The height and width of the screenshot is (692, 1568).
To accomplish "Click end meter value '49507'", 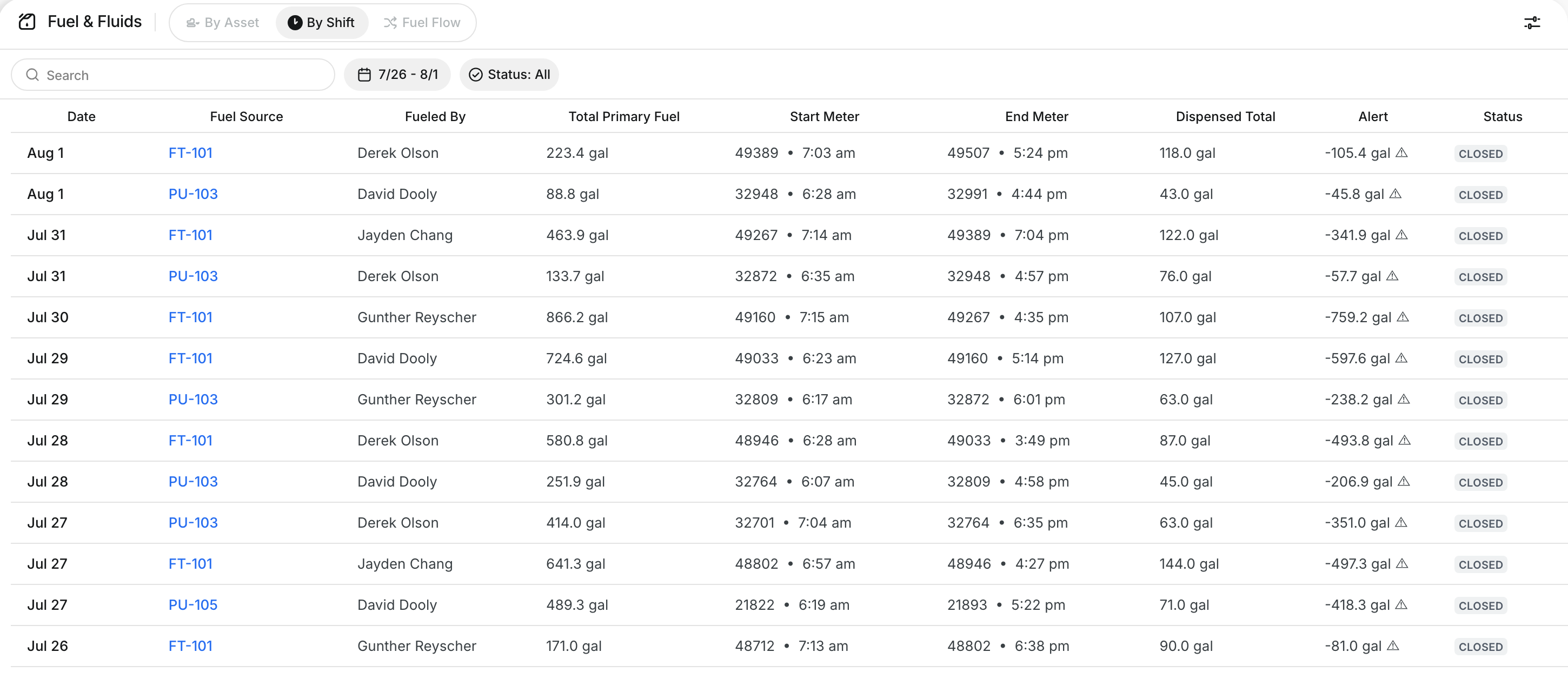I will click(968, 153).
